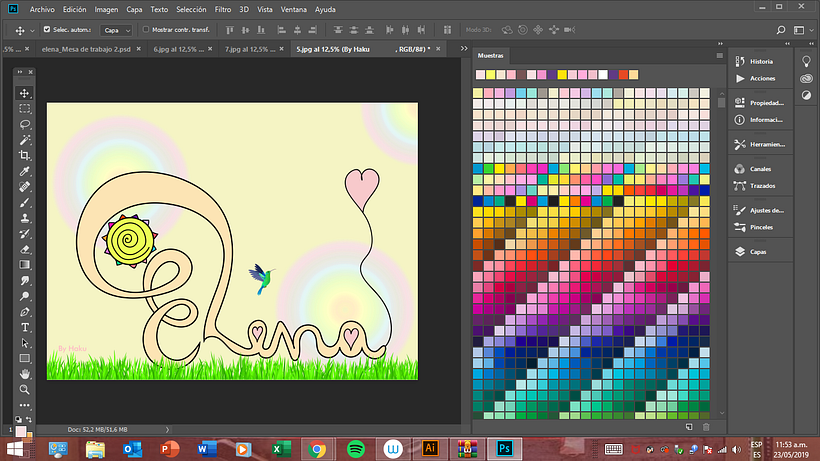The height and width of the screenshot is (461, 820).
Task: Toggle the Selec. autom. checkbox
Action: click(47, 30)
